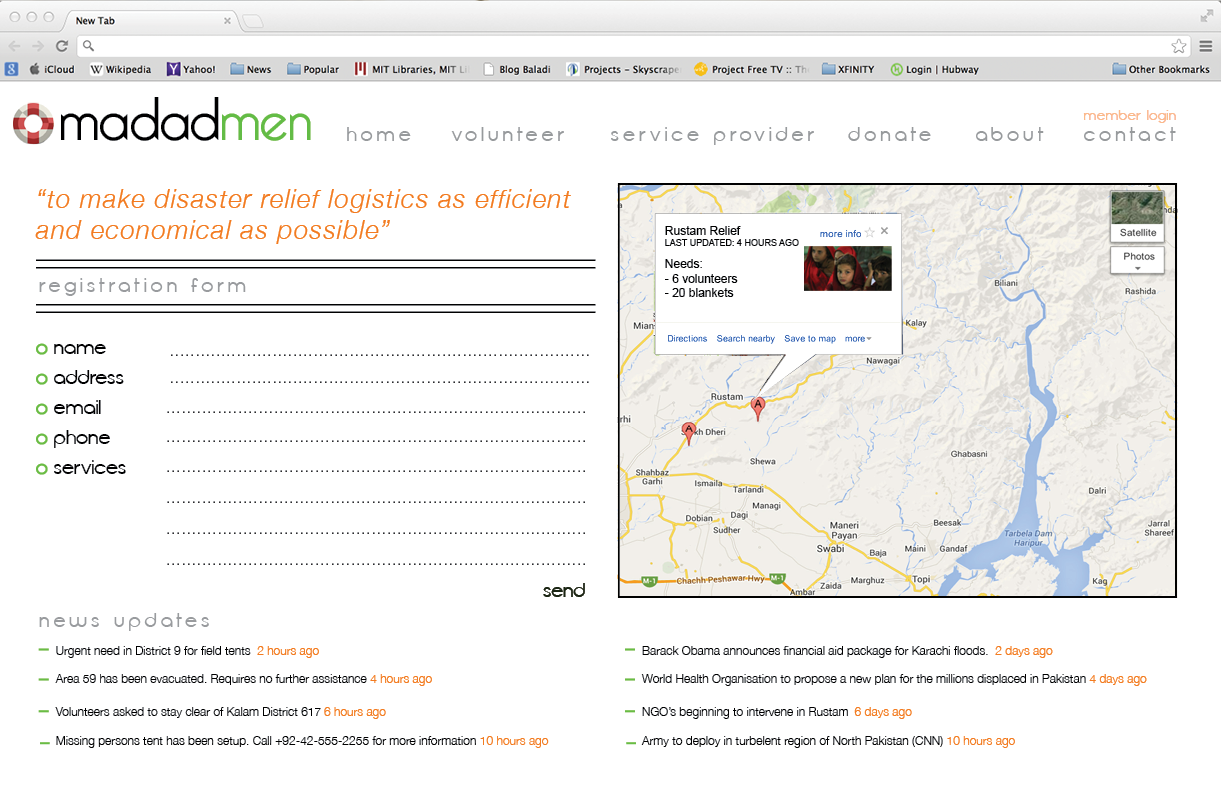This screenshot has width=1224, height=792.
Task: Open the Popular bookmarks folder
Action: (313, 69)
